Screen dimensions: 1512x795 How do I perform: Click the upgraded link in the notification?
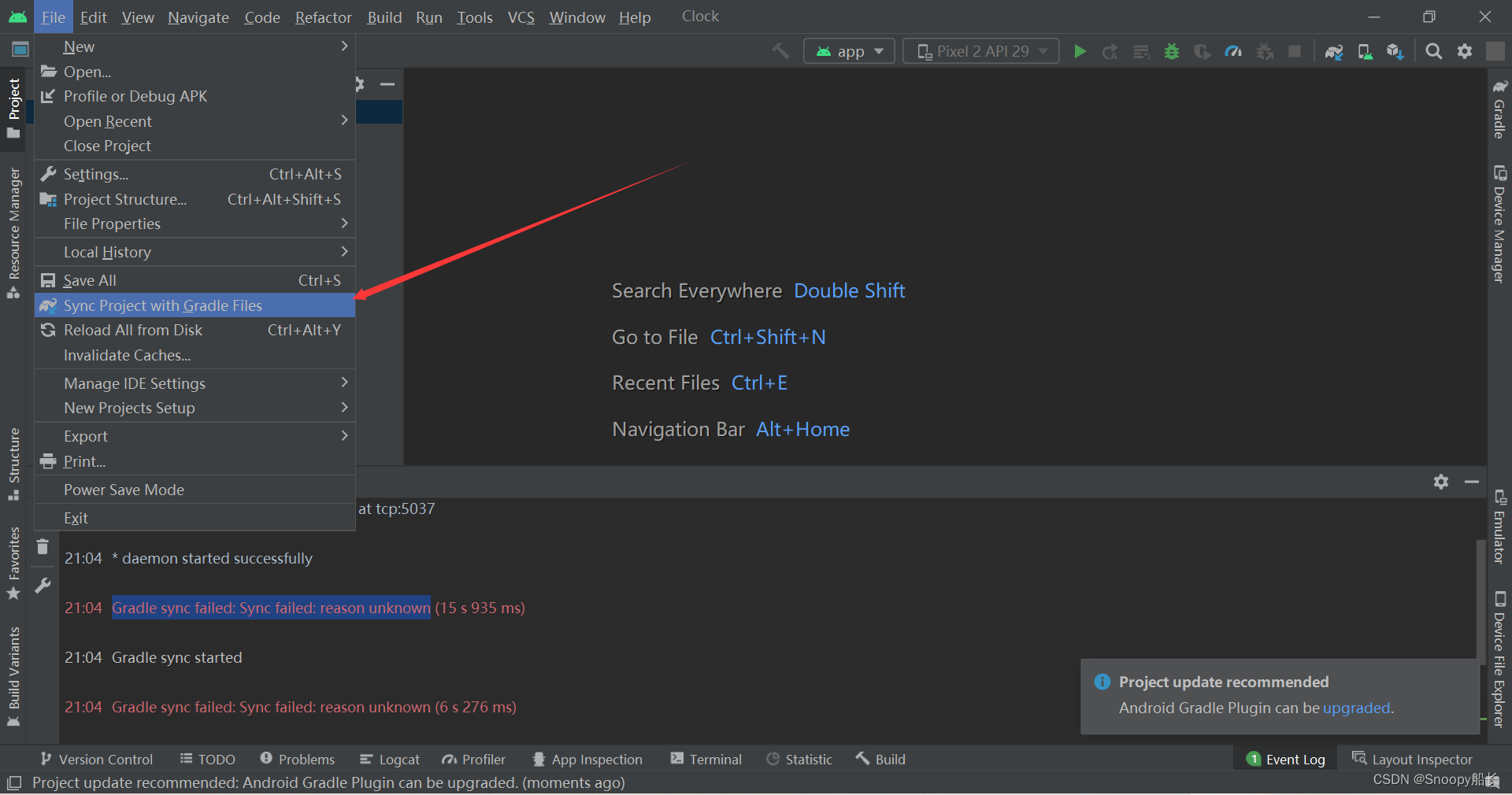pos(1356,708)
